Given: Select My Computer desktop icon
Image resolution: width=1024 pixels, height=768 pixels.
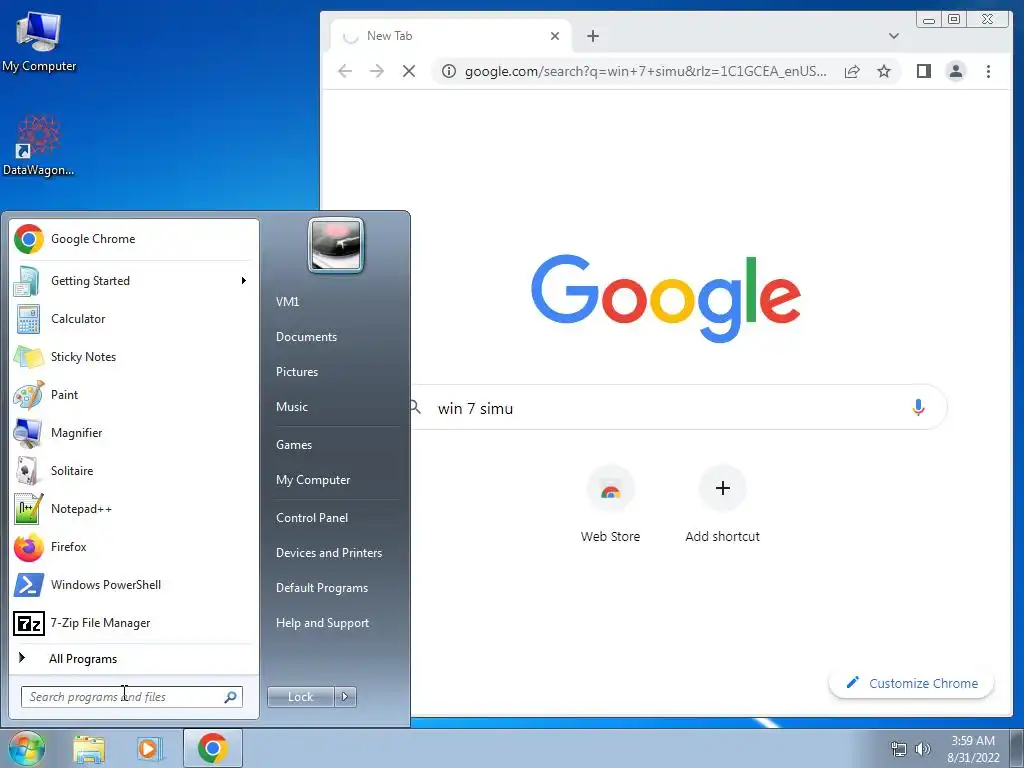Looking at the screenshot, I should (x=39, y=40).
